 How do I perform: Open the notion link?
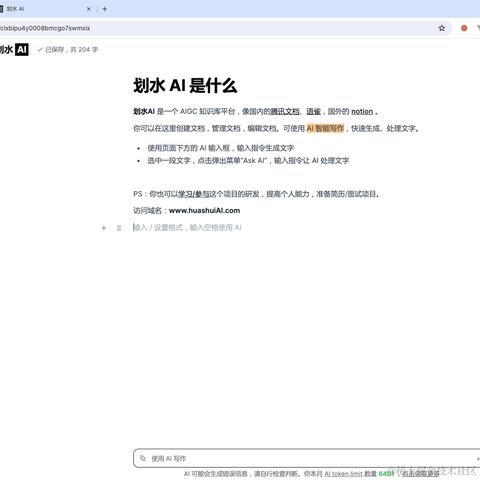point(362,111)
